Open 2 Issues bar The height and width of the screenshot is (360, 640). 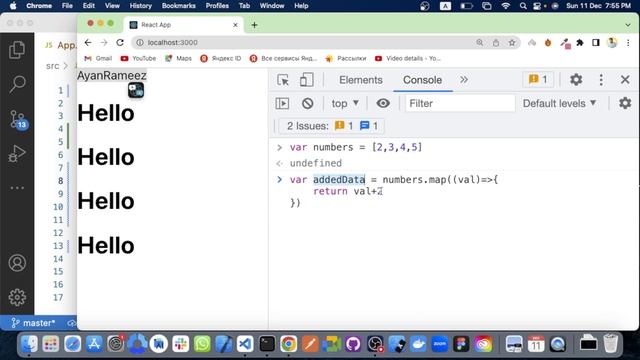331,126
